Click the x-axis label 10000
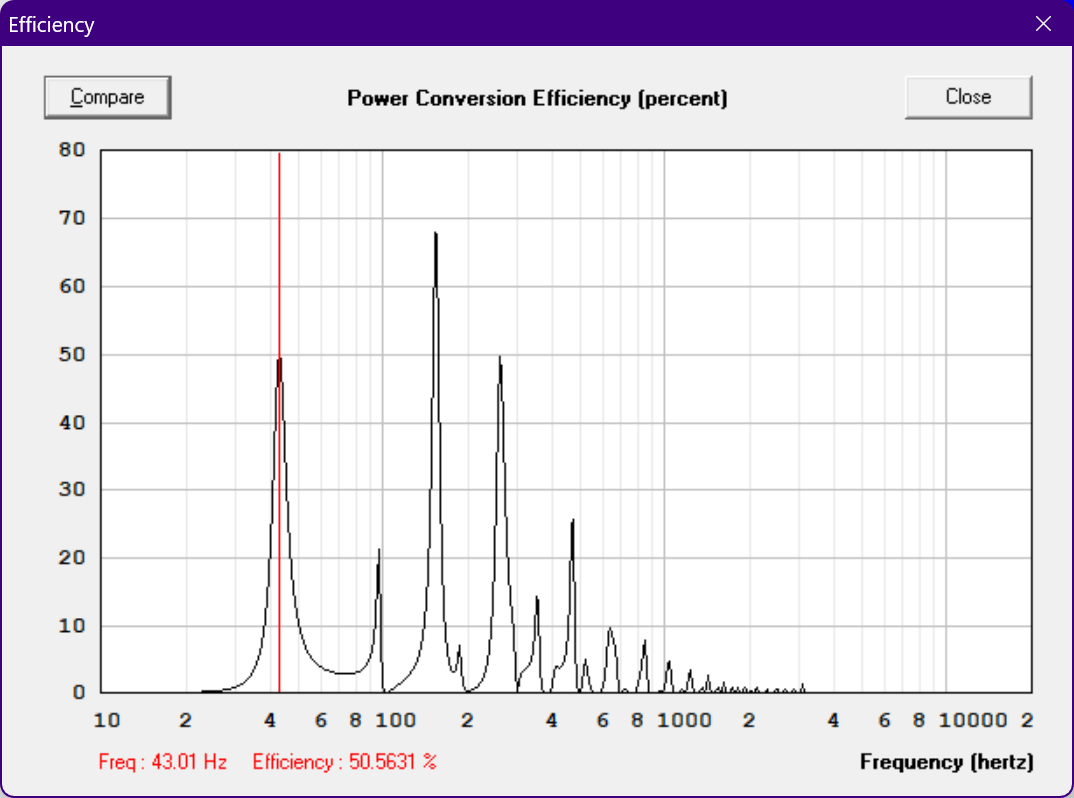The height and width of the screenshot is (798, 1074). coord(973,721)
